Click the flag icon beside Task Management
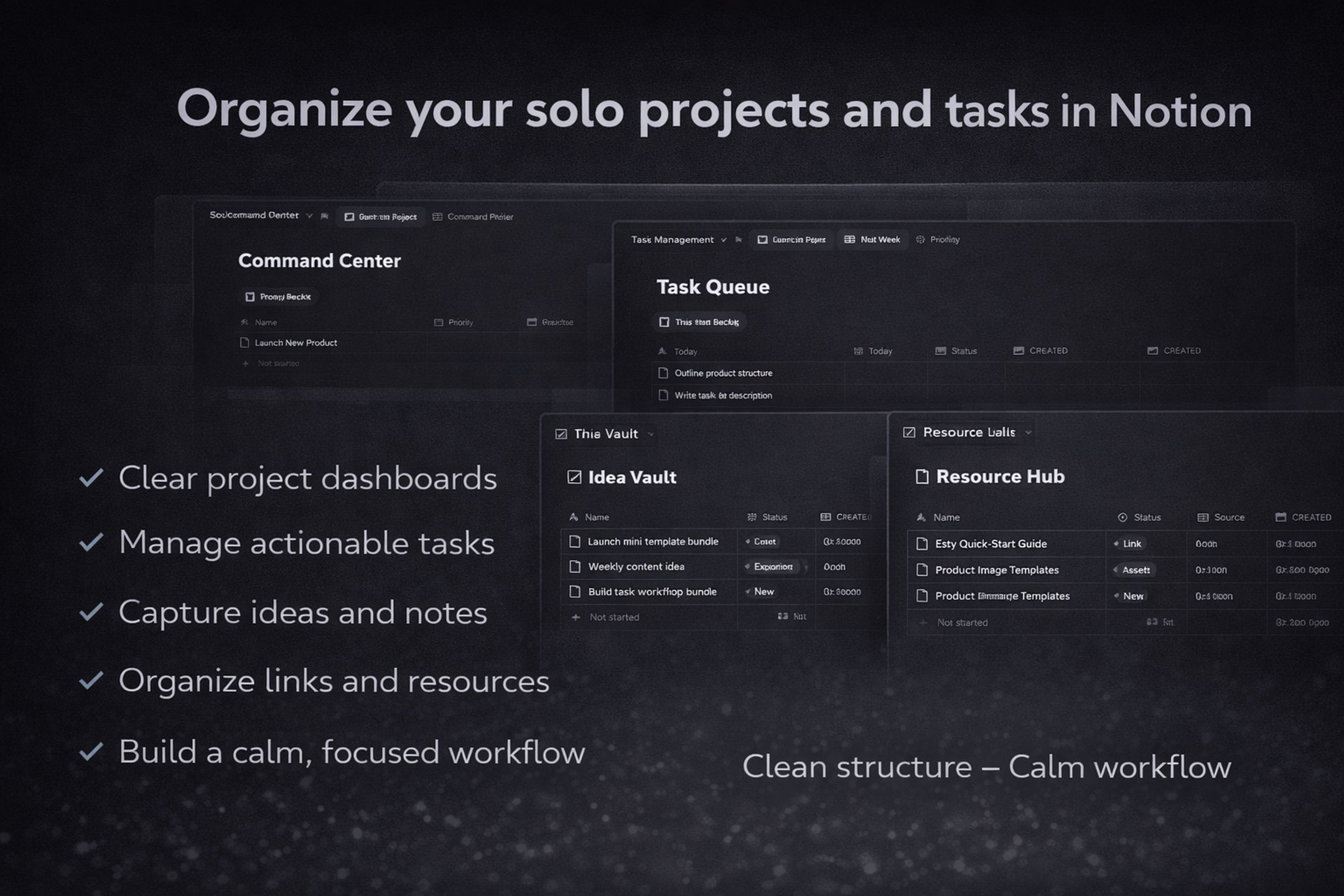 [x=739, y=240]
